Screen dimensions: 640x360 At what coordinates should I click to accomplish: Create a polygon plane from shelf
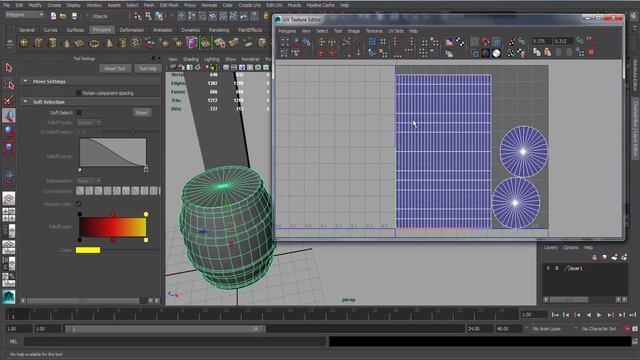tap(80, 42)
